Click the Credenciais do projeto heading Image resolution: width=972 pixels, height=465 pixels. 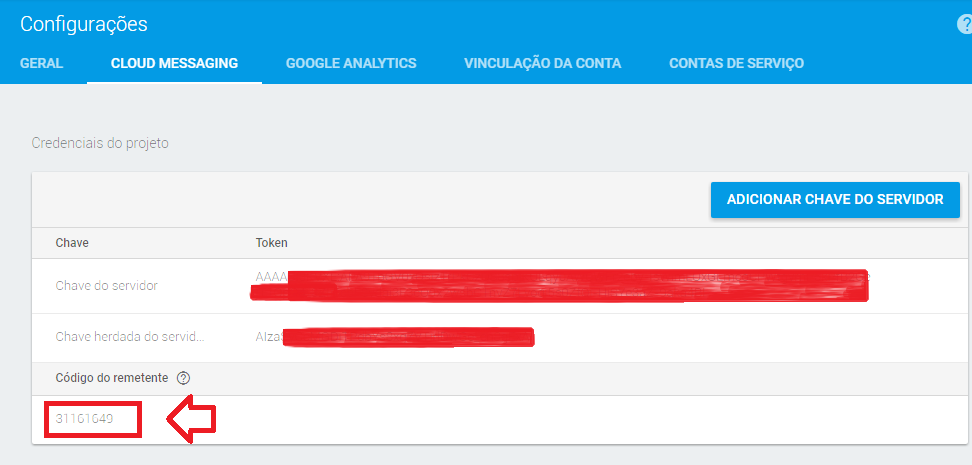pos(100,143)
